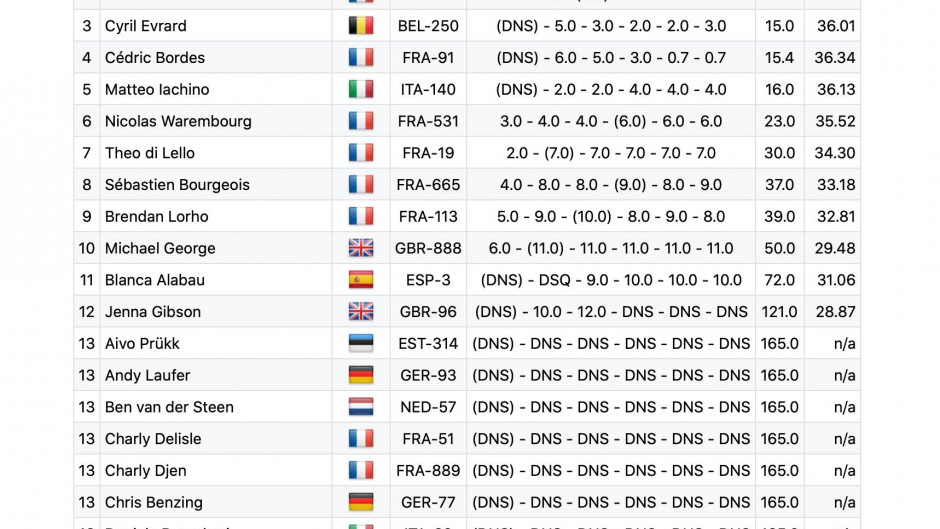Screen dimensions: 940x529
Task: Click the British flag in Jenna Gibson row
Action: pos(361,312)
